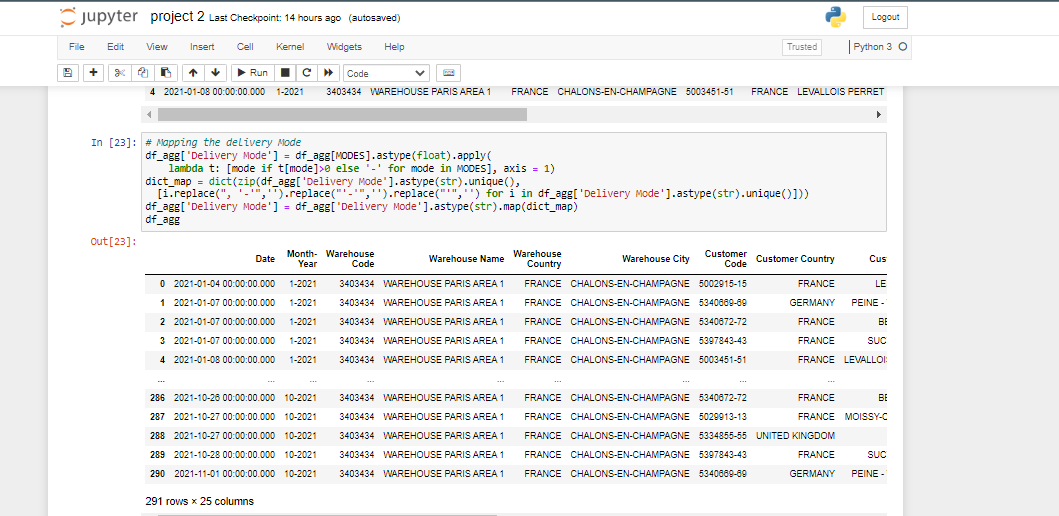Run the current cell
Screen dimensions: 1059x516
tap(253, 73)
